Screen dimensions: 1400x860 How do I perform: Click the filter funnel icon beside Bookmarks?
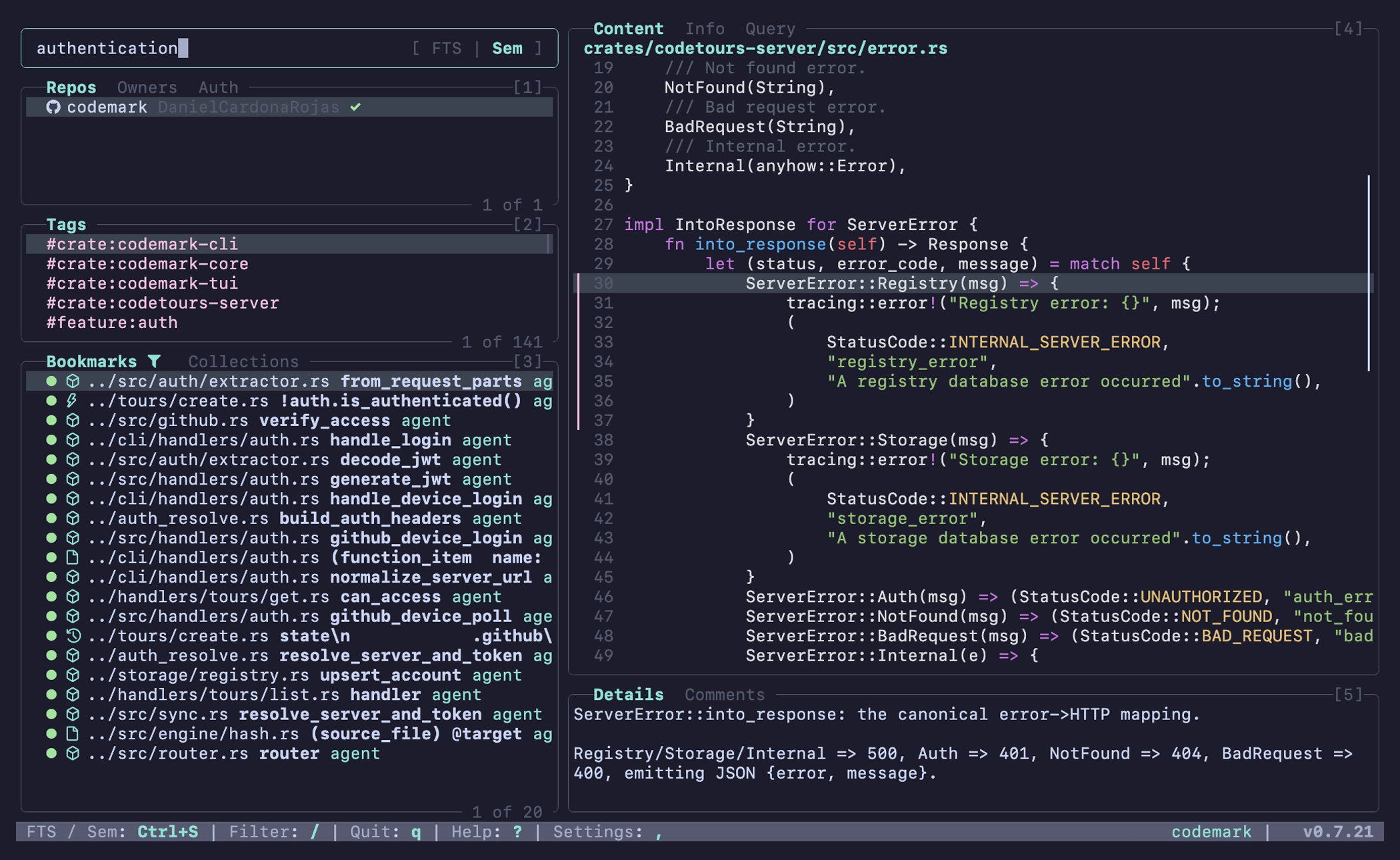[x=154, y=361]
